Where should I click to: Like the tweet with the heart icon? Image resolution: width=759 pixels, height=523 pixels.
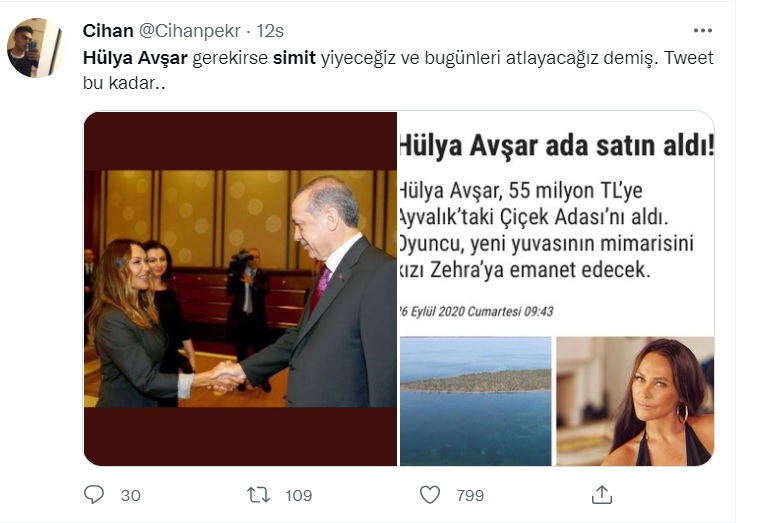(x=430, y=495)
